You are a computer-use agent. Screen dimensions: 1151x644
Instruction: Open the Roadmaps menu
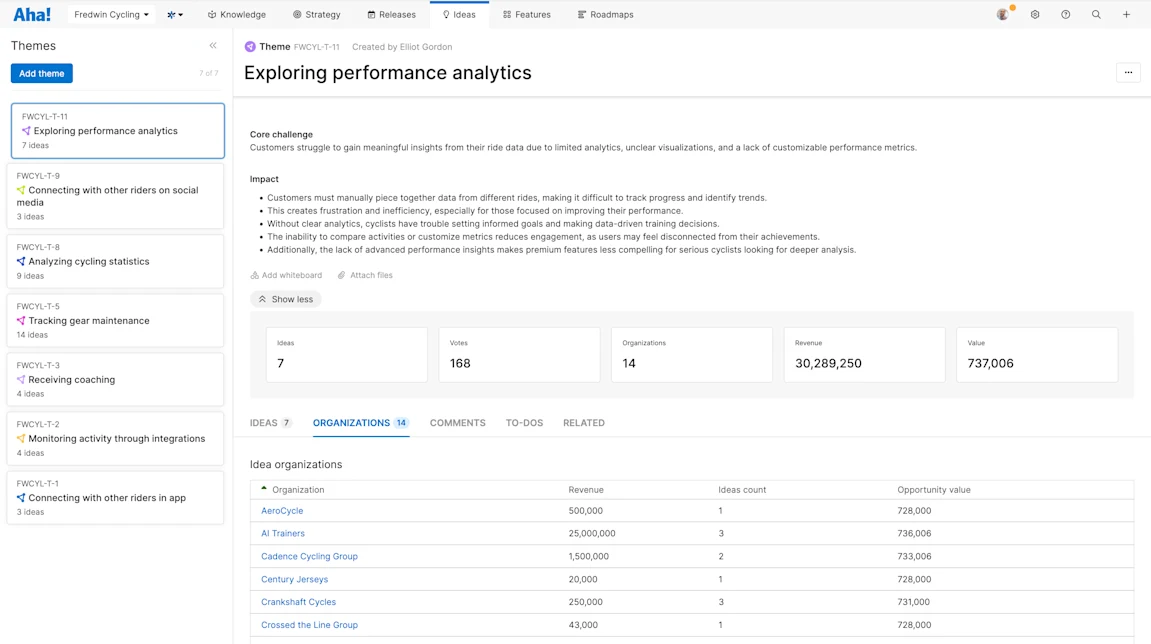tap(606, 15)
